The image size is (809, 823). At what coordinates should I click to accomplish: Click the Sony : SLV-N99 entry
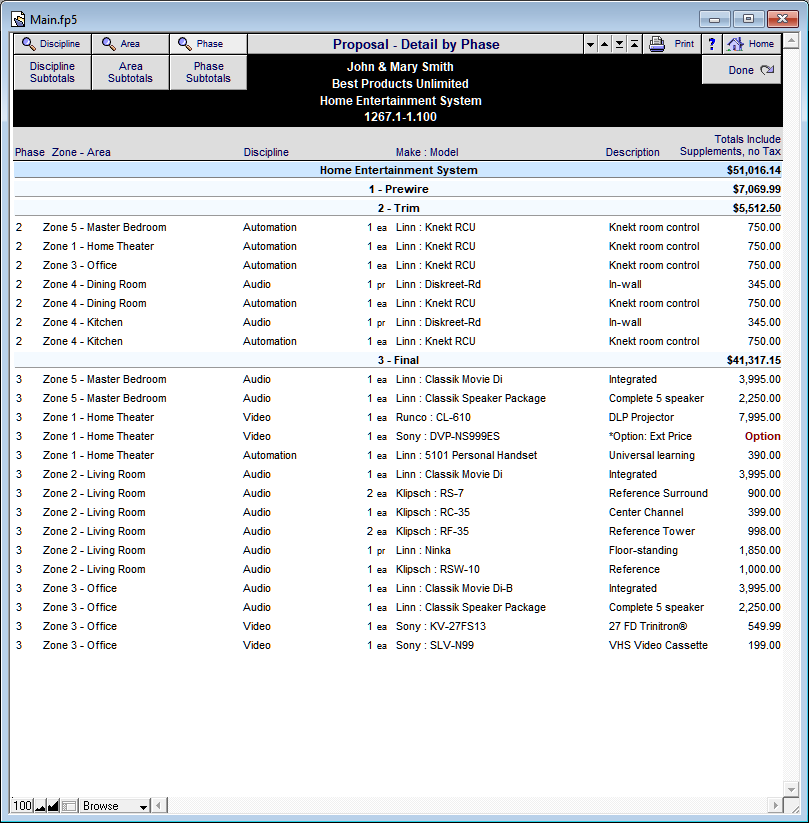point(435,645)
